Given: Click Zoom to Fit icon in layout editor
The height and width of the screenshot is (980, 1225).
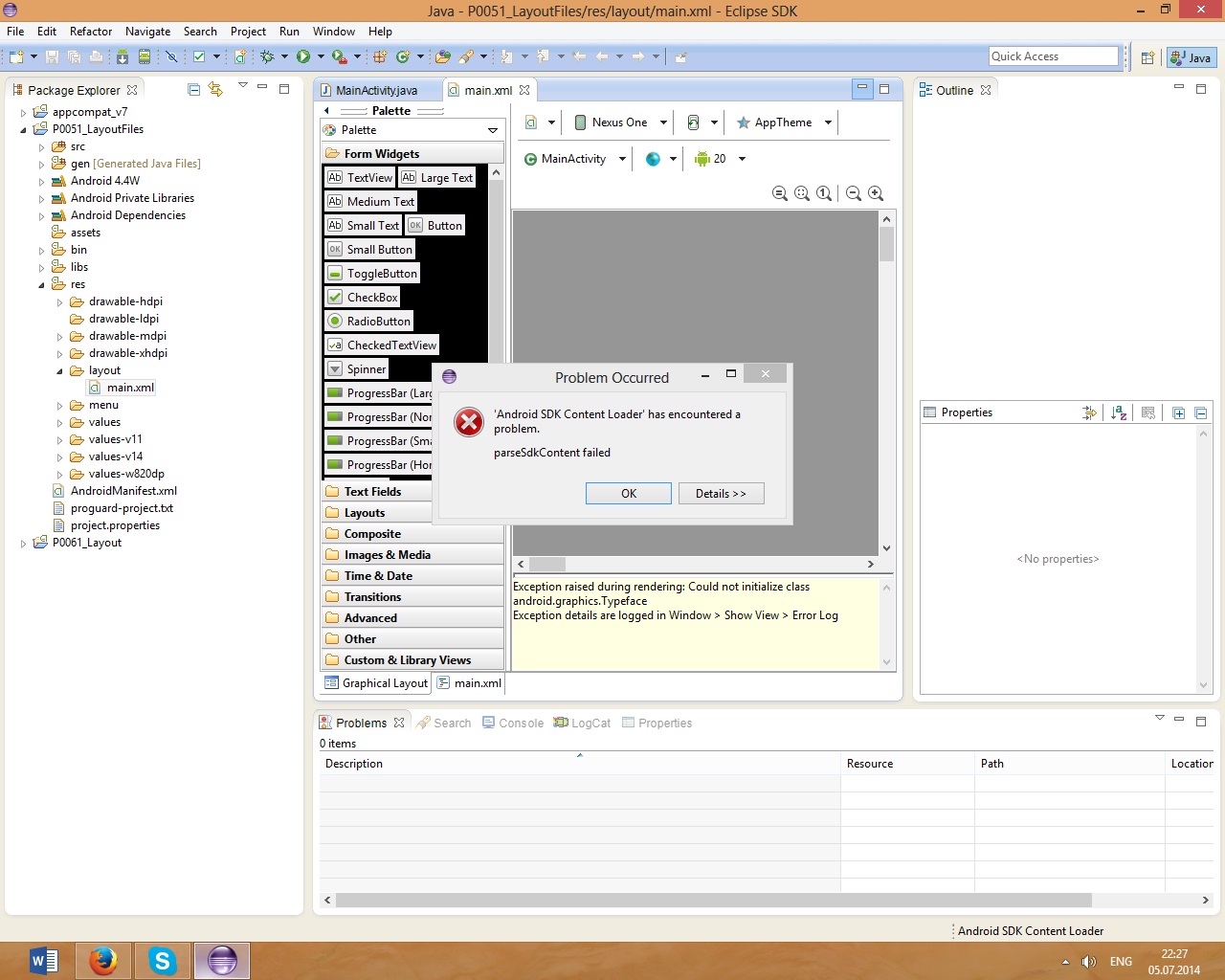Looking at the screenshot, I should pos(802,193).
